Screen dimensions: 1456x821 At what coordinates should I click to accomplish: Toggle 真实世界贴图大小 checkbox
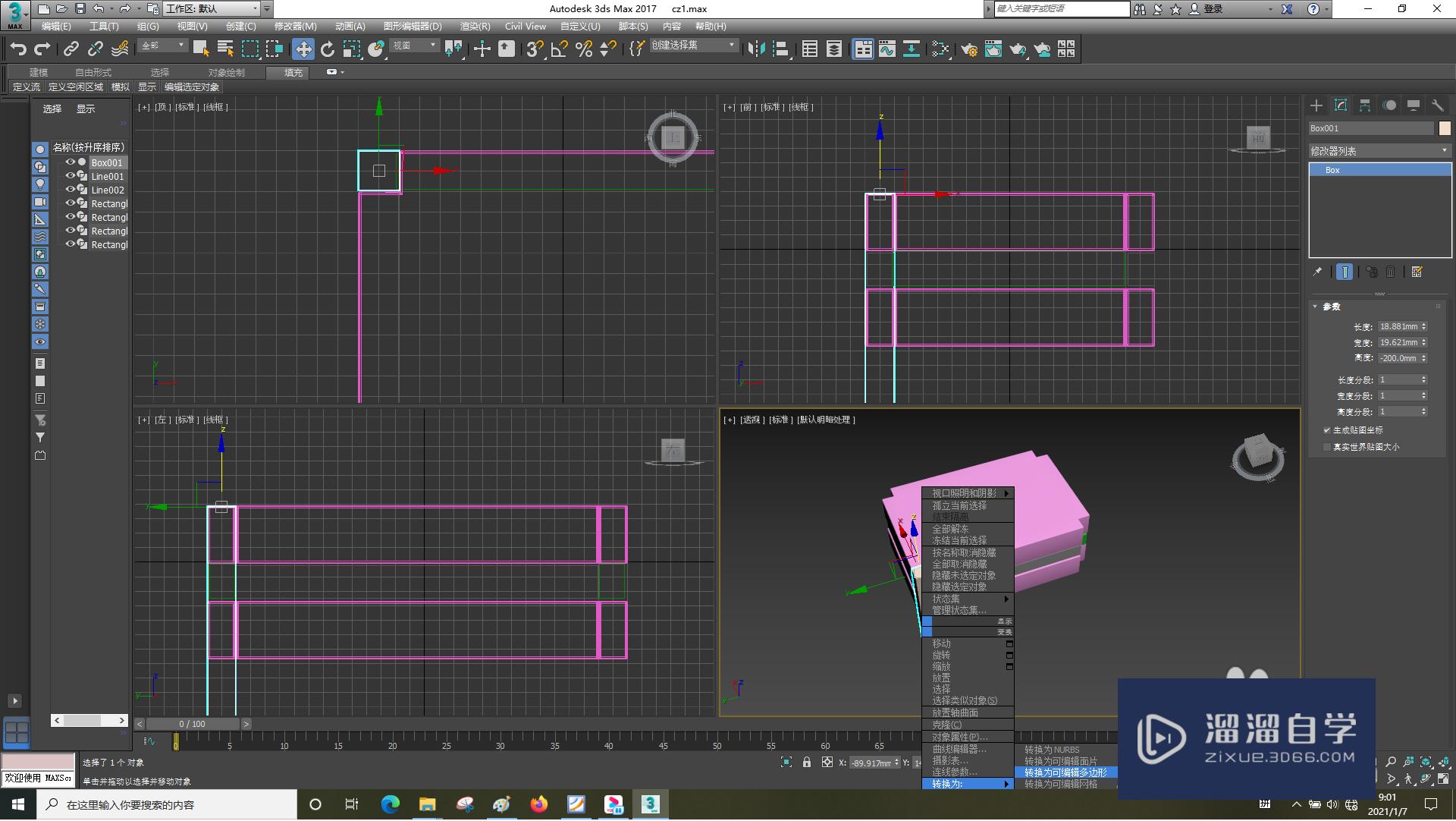click(x=1327, y=447)
